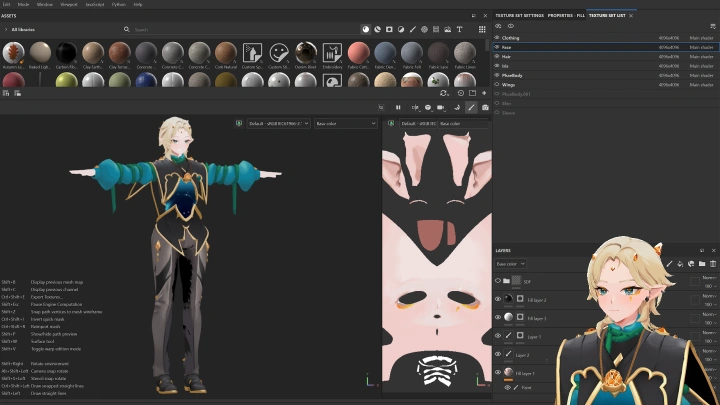Select the Carbon Fiber material thumbnail
Screen dimensions: 720x405
pyautogui.click(x=66, y=55)
